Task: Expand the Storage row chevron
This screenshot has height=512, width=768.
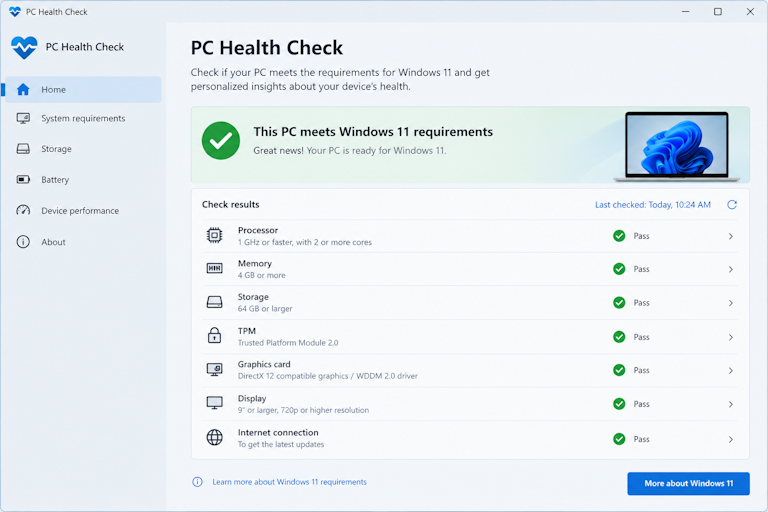Action: point(730,303)
